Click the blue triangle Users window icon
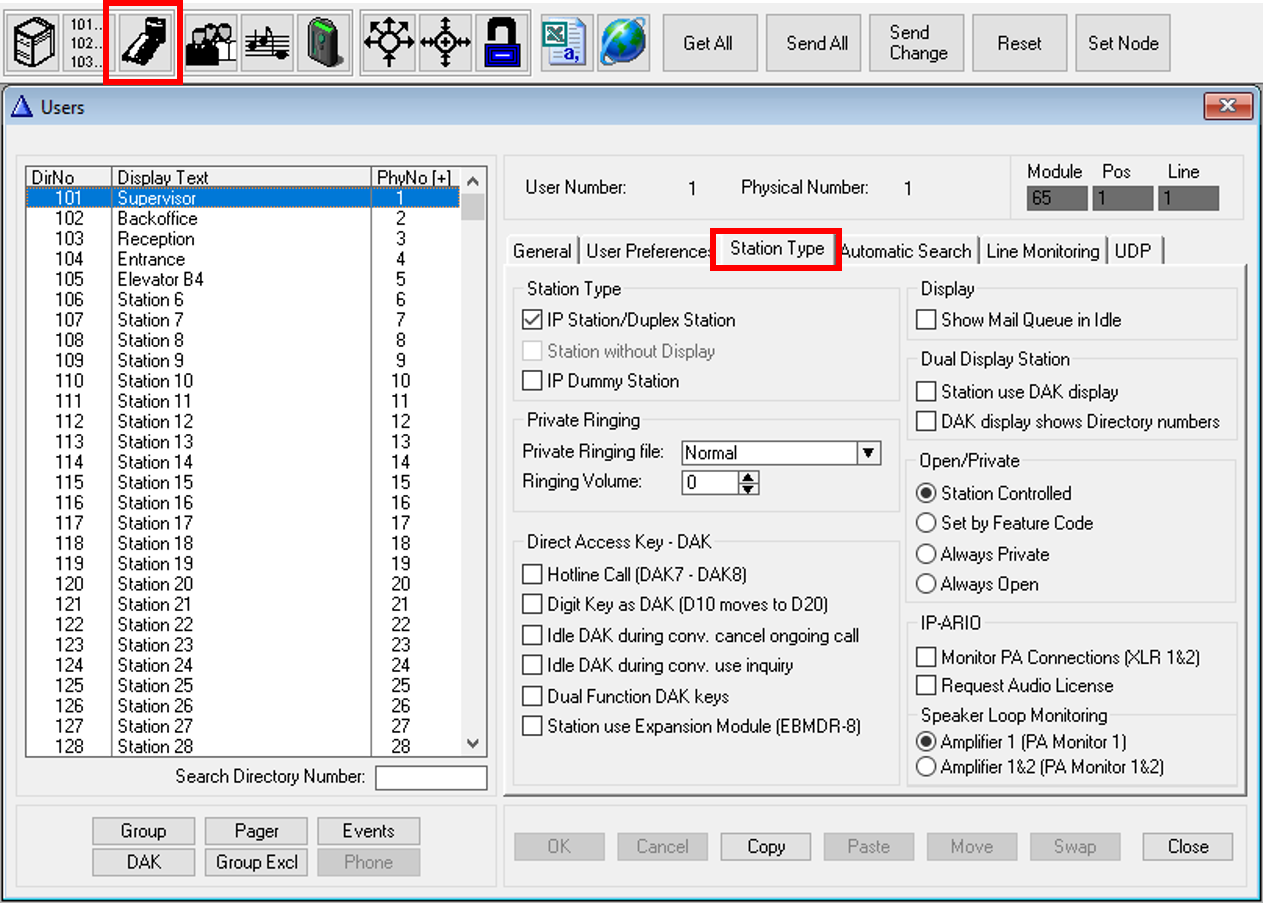1263x903 pixels. coord(23,106)
